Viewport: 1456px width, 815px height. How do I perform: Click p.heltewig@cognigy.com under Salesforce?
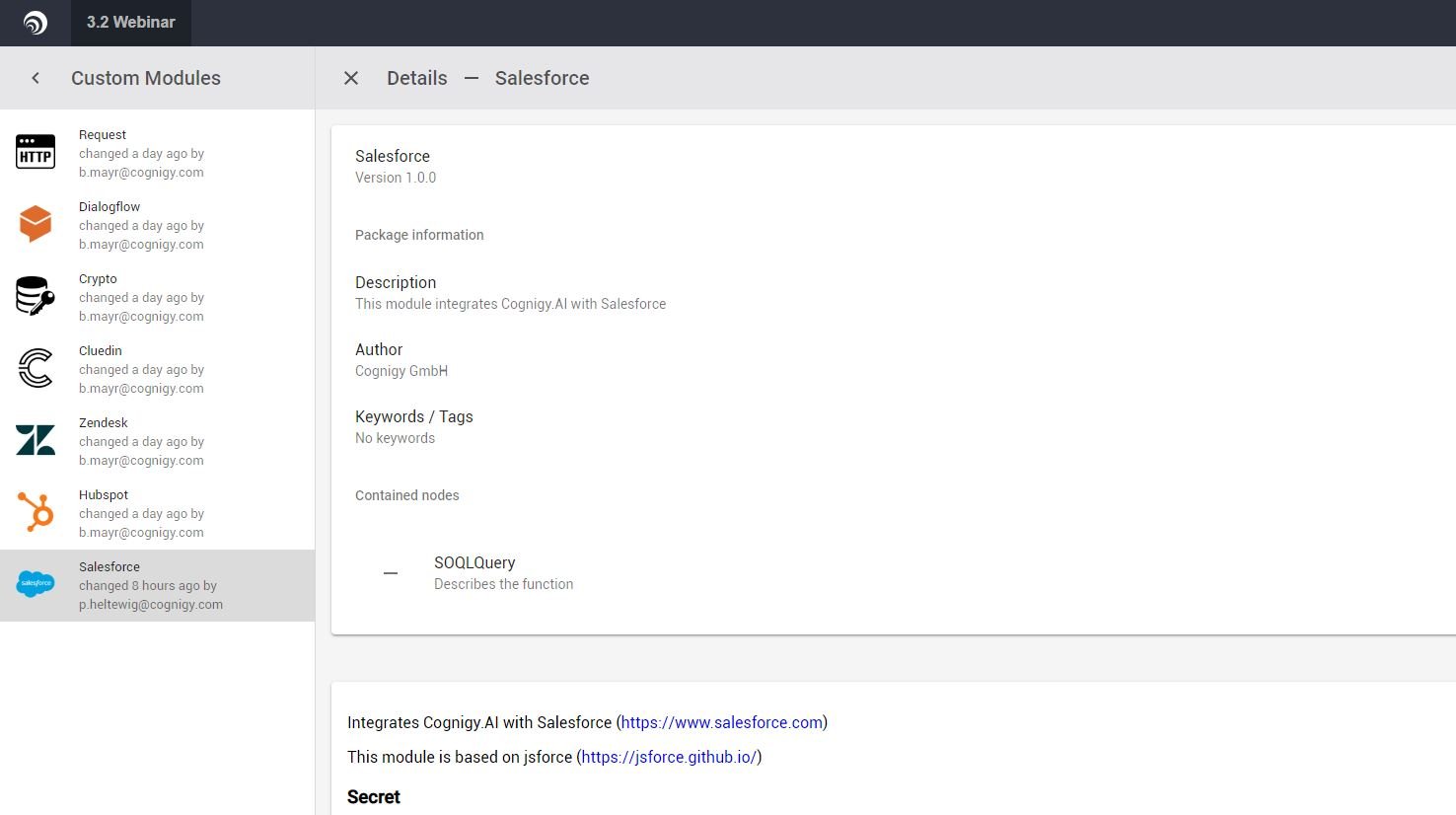(151, 605)
